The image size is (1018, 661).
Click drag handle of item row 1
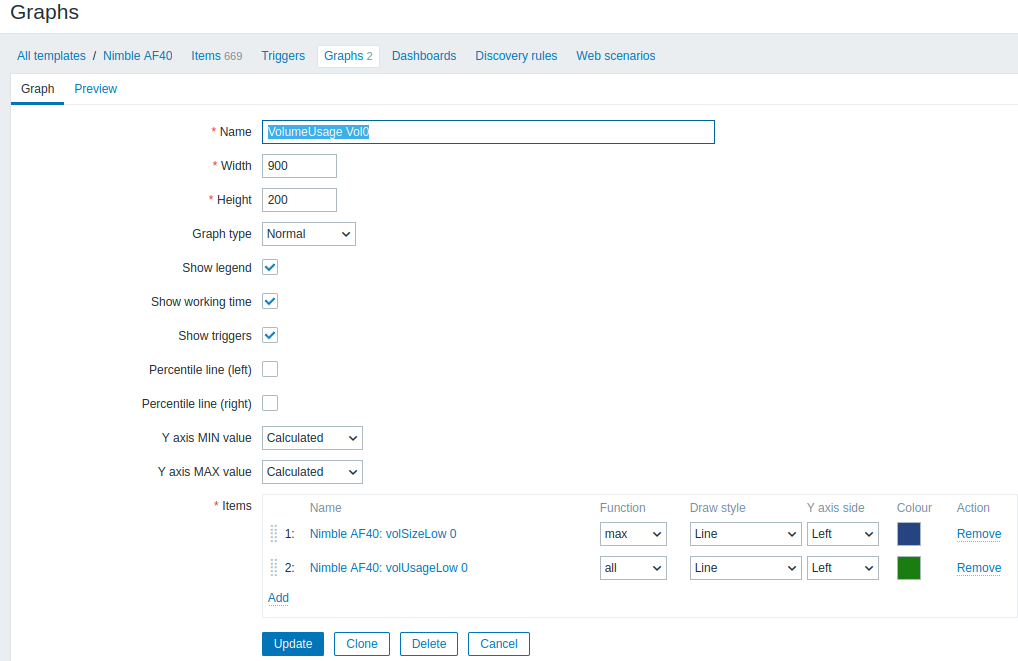click(x=274, y=534)
